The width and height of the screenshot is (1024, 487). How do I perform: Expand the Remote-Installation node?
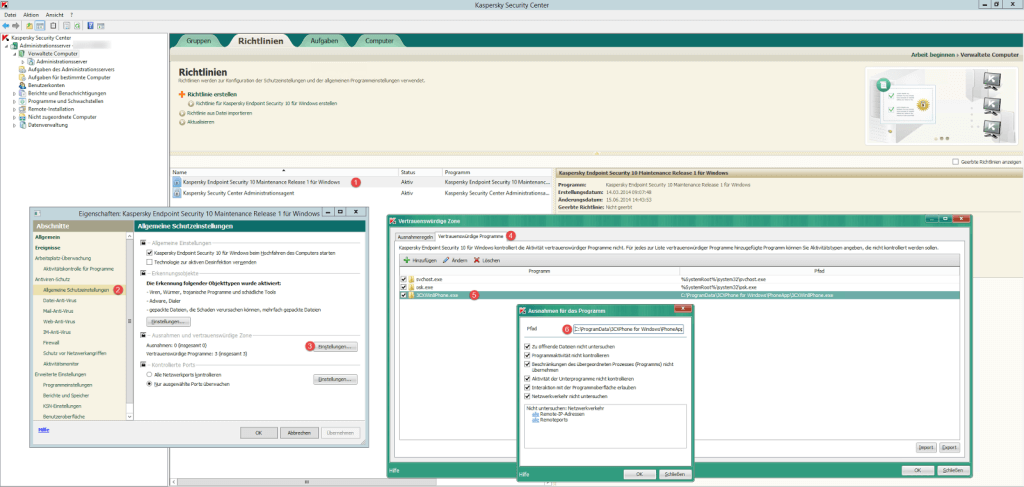pos(14,109)
